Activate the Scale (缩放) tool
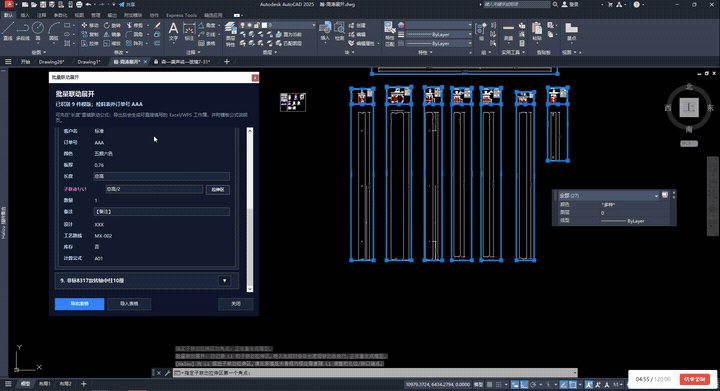The image size is (720, 391). (x=112, y=43)
